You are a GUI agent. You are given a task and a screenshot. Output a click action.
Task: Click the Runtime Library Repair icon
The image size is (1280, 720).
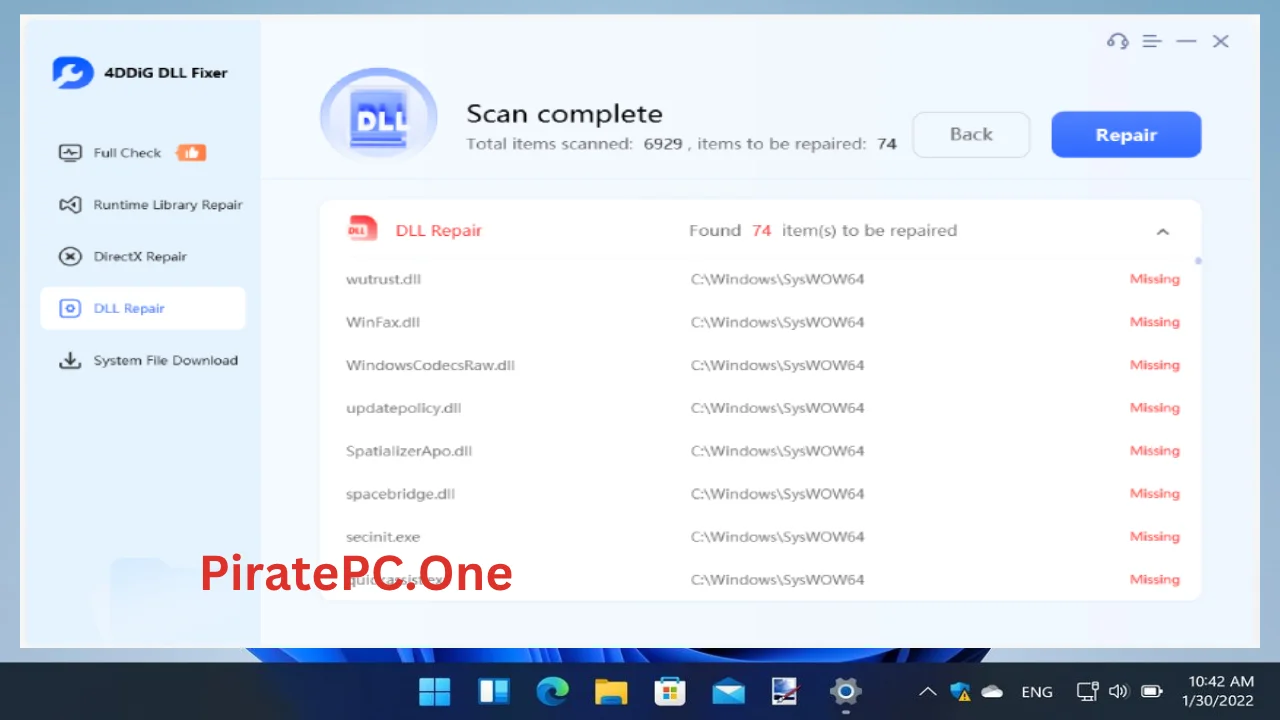tap(70, 205)
